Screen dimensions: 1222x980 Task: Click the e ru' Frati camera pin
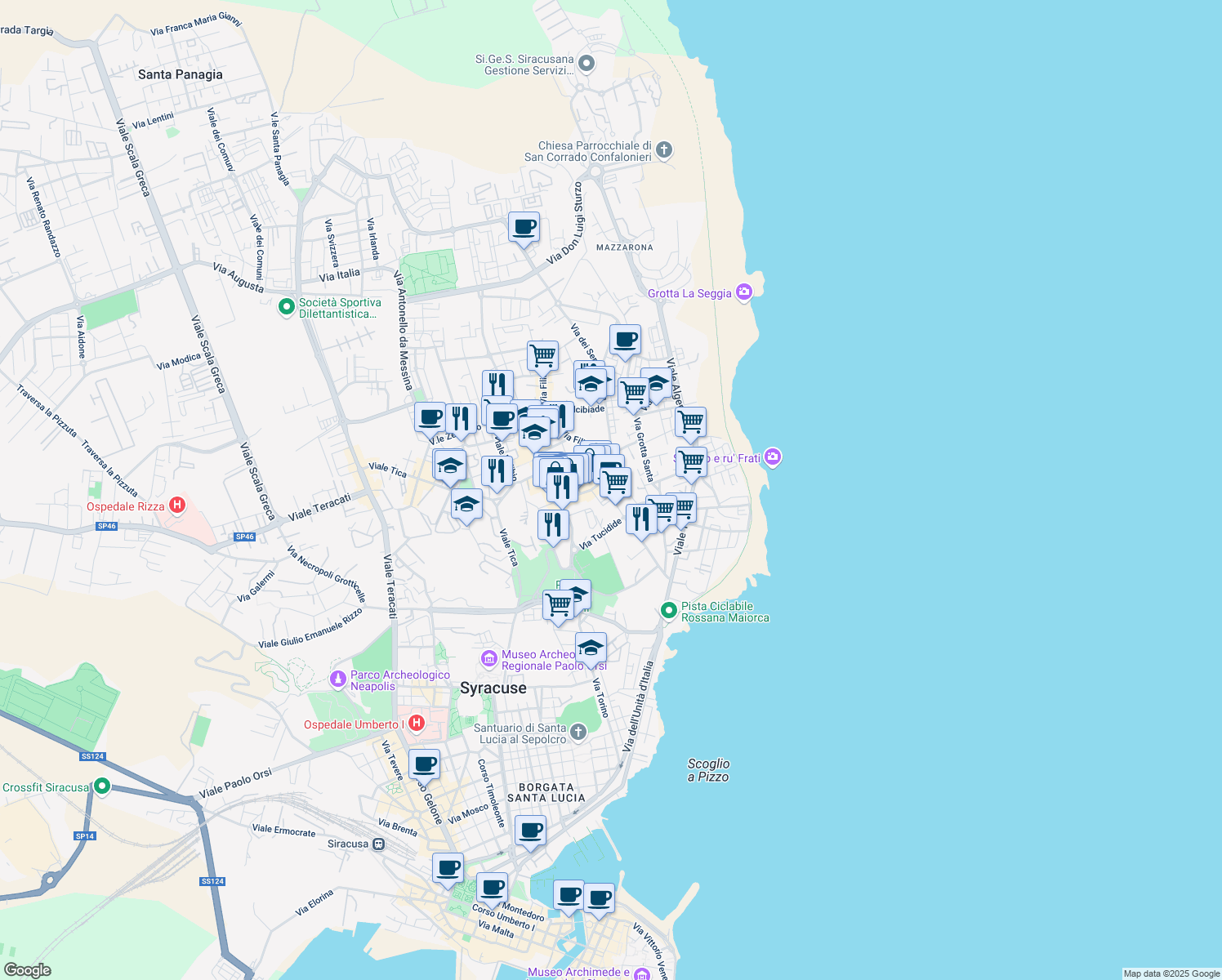(x=773, y=457)
